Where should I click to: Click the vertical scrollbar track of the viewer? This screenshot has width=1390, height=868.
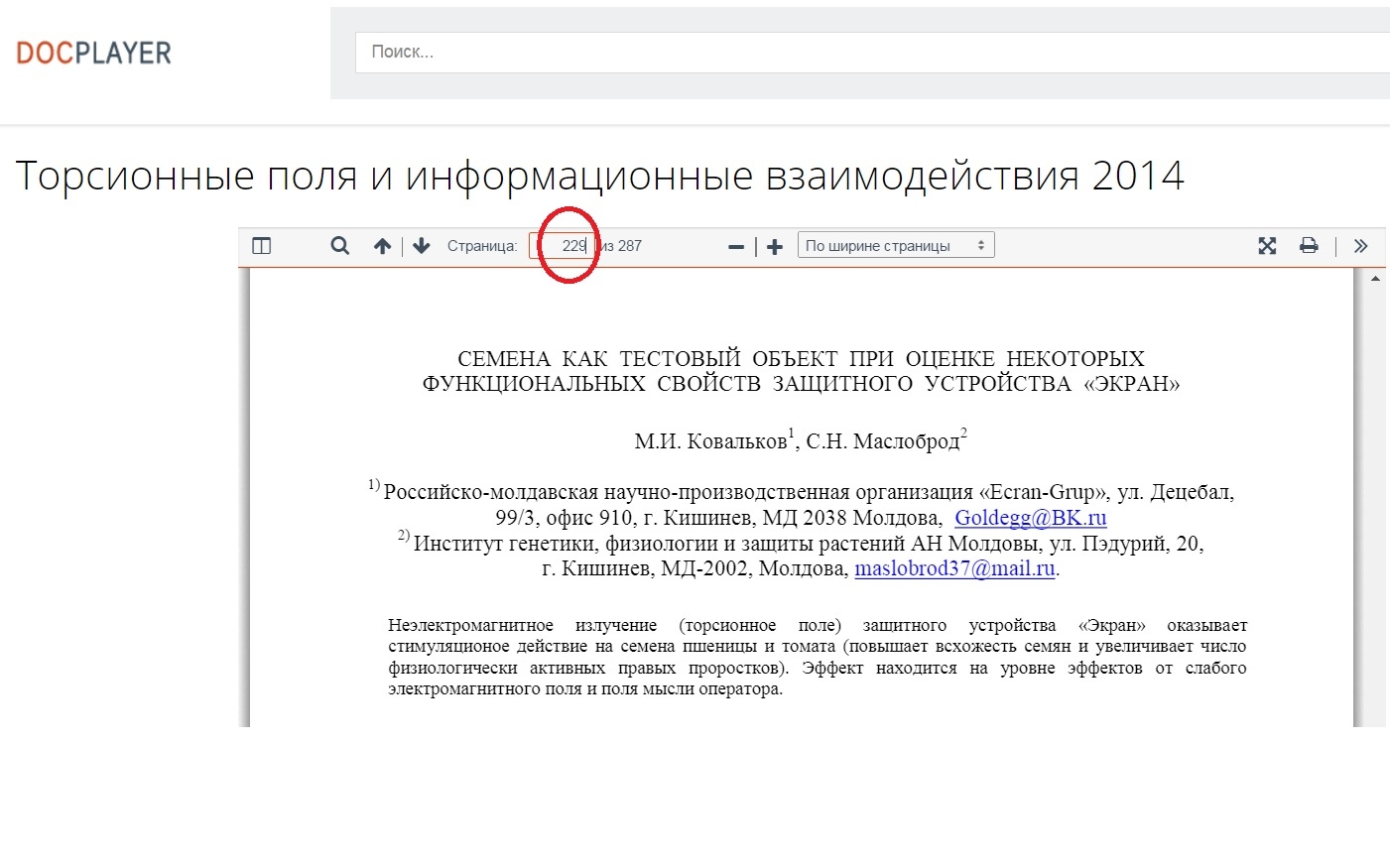[1375, 496]
